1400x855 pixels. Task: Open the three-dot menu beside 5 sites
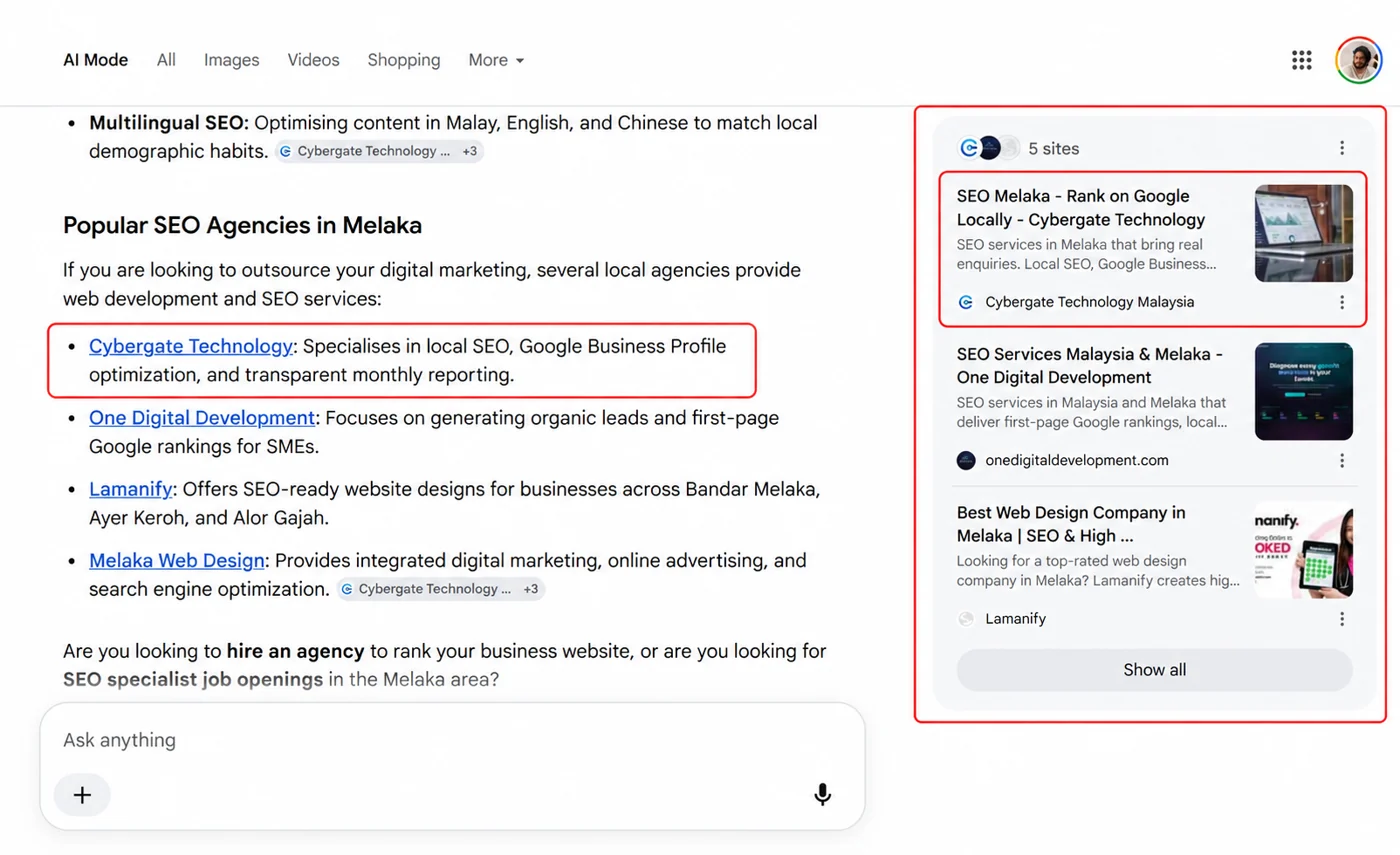pos(1342,148)
